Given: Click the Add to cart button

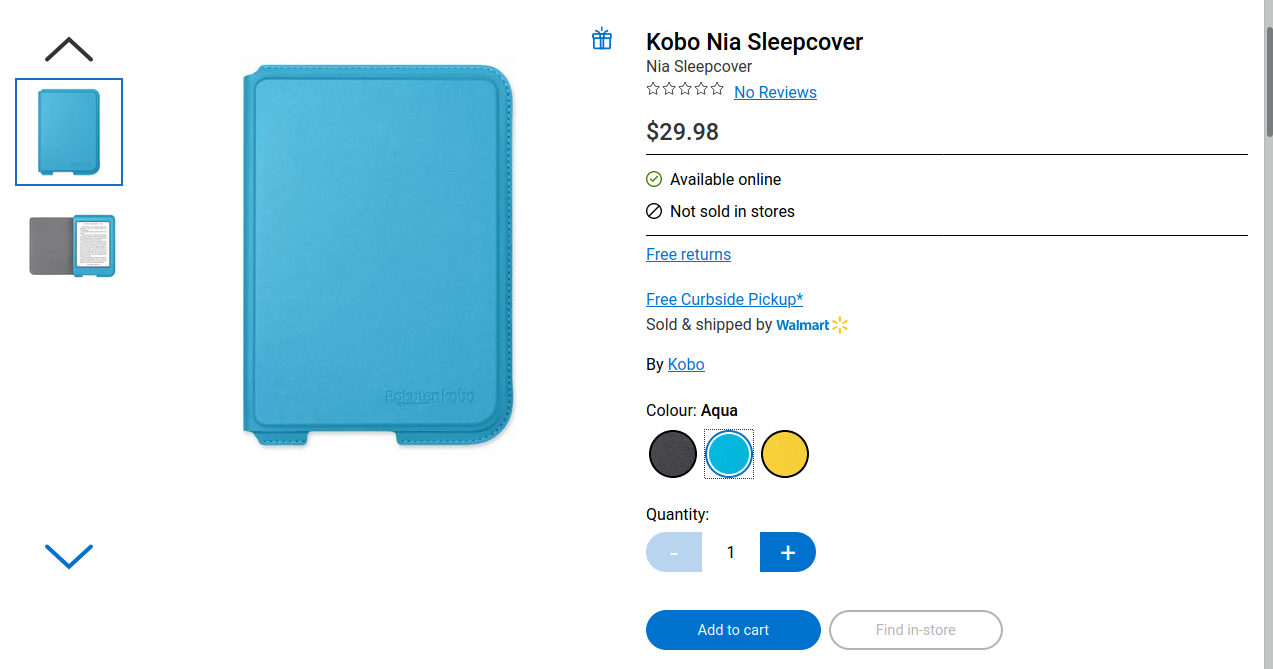Looking at the screenshot, I should coord(733,630).
